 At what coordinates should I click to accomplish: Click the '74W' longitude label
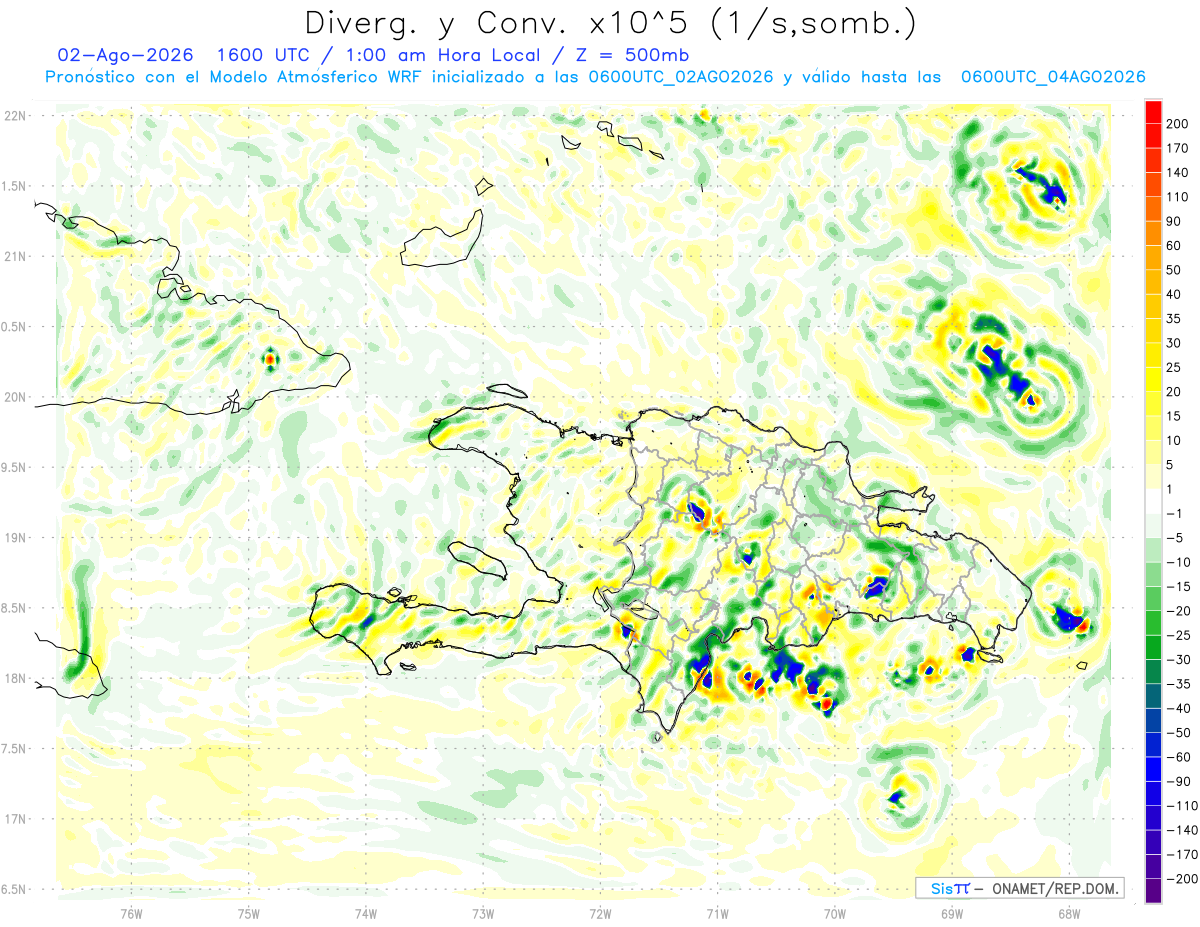(x=366, y=913)
